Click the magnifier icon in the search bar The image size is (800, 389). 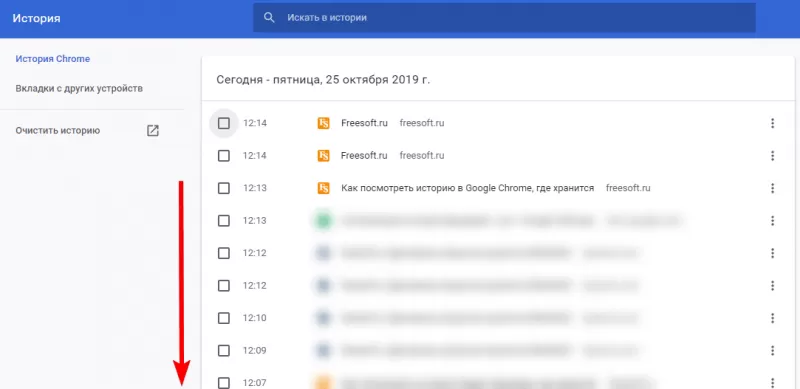269,18
